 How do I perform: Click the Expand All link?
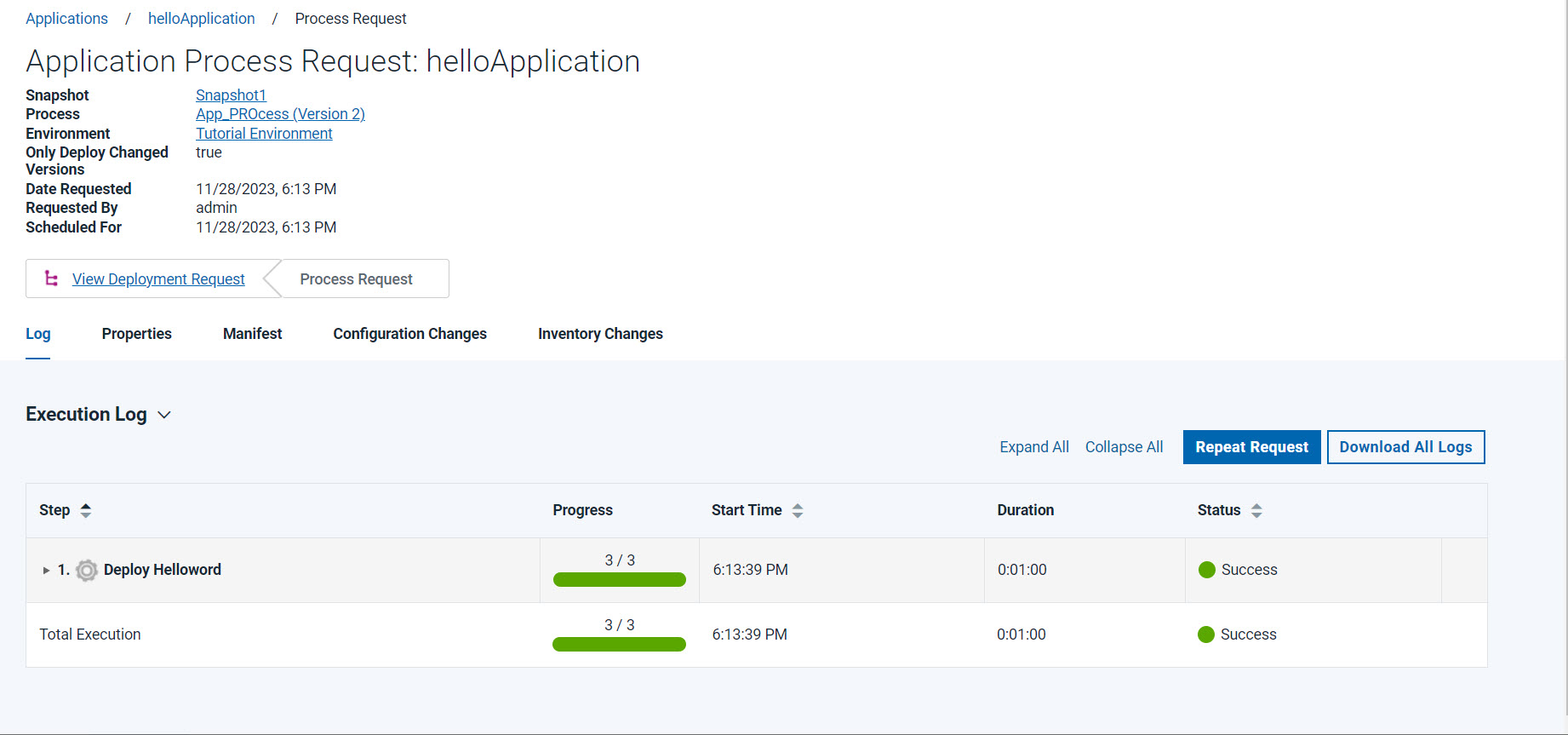pyautogui.click(x=1033, y=447)
